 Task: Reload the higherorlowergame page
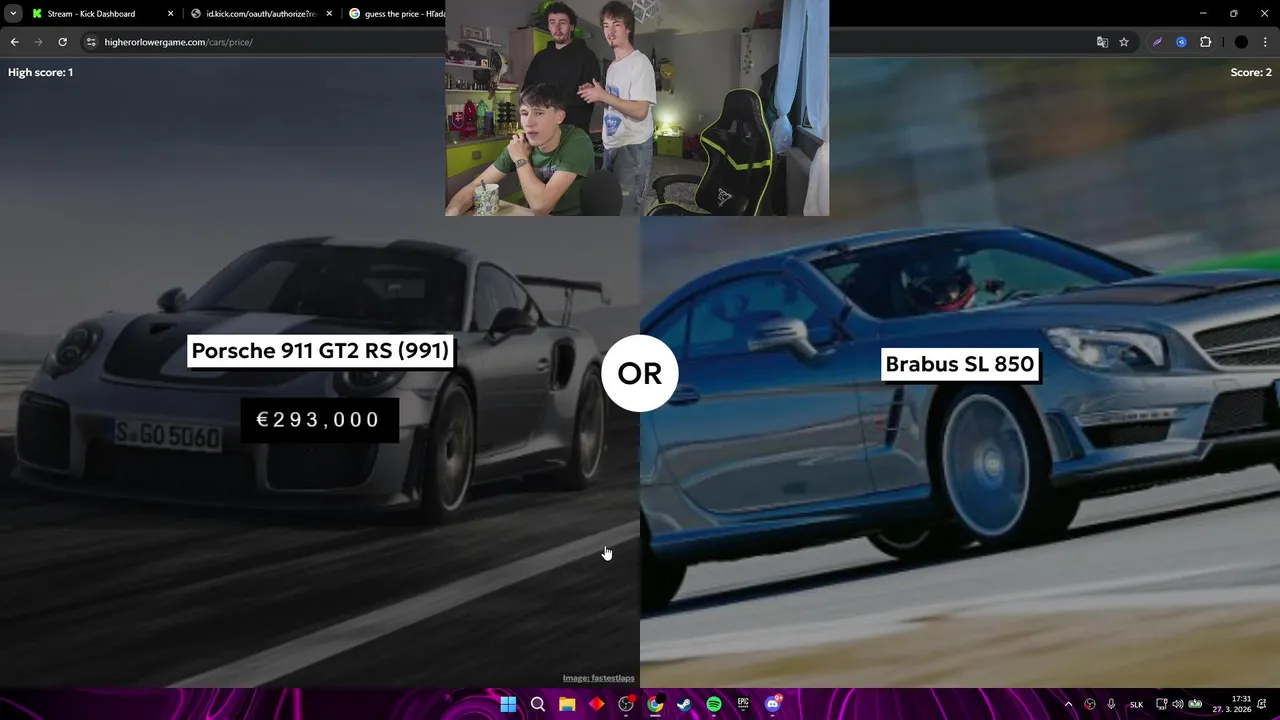[x=62, y=42]
